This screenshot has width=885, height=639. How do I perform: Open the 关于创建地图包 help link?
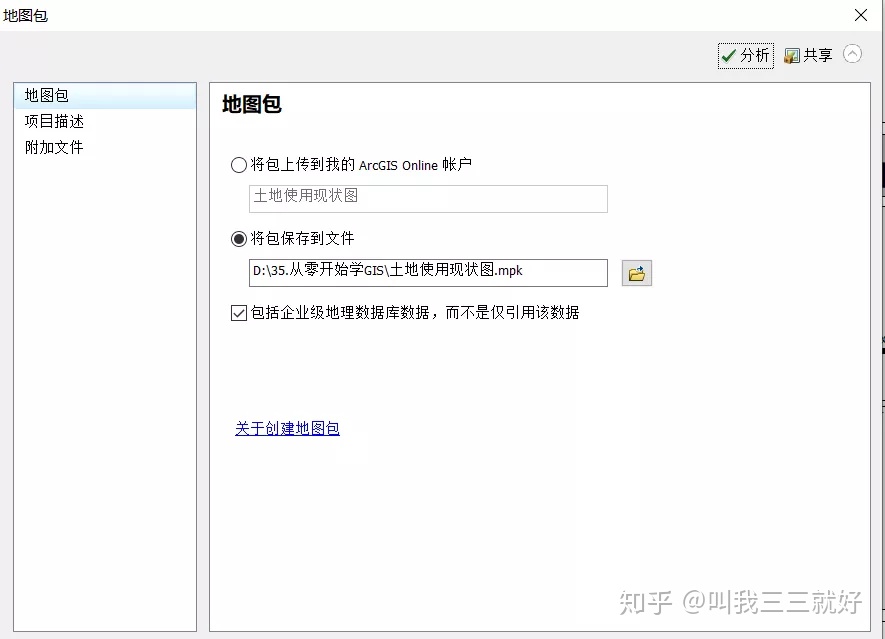[x=287, y=428]
